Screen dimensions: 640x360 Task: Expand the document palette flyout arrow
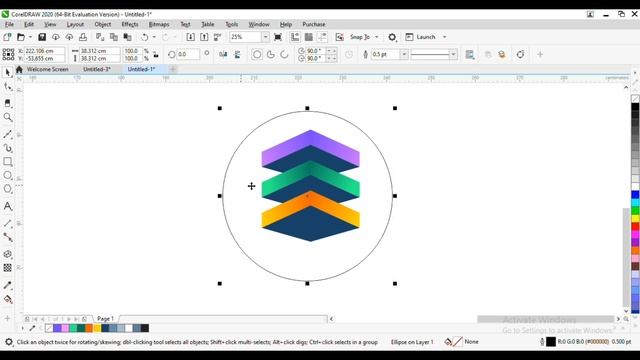pyautogui.click(x=22, y=328)
